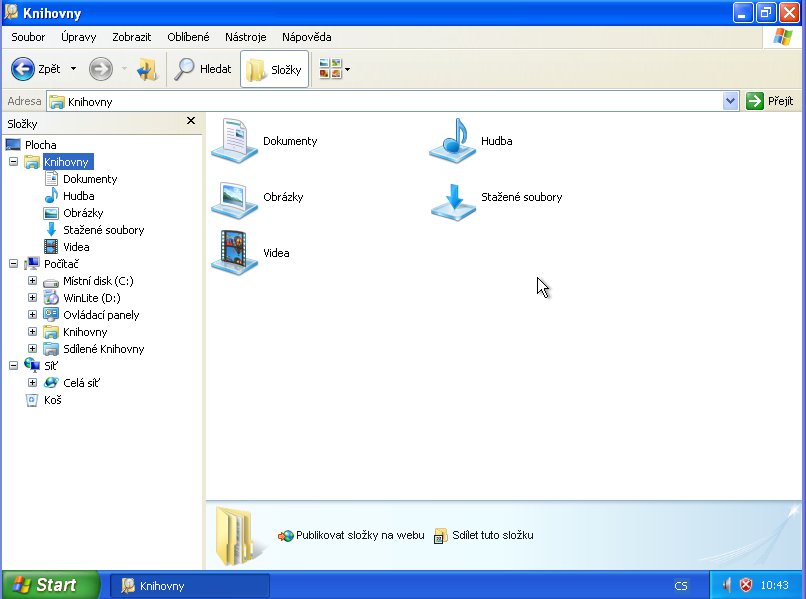Screen dimensions: 806x599
Task: Expand the Místní disk (C:) tree node
Action: pos(32,281)
